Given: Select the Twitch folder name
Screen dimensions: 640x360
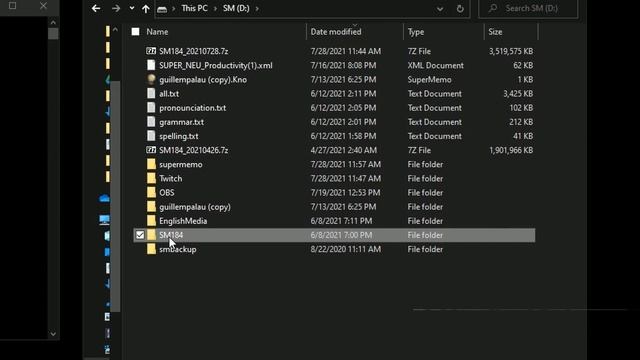Looking at the screenshot, I should [x=171, y=178].
